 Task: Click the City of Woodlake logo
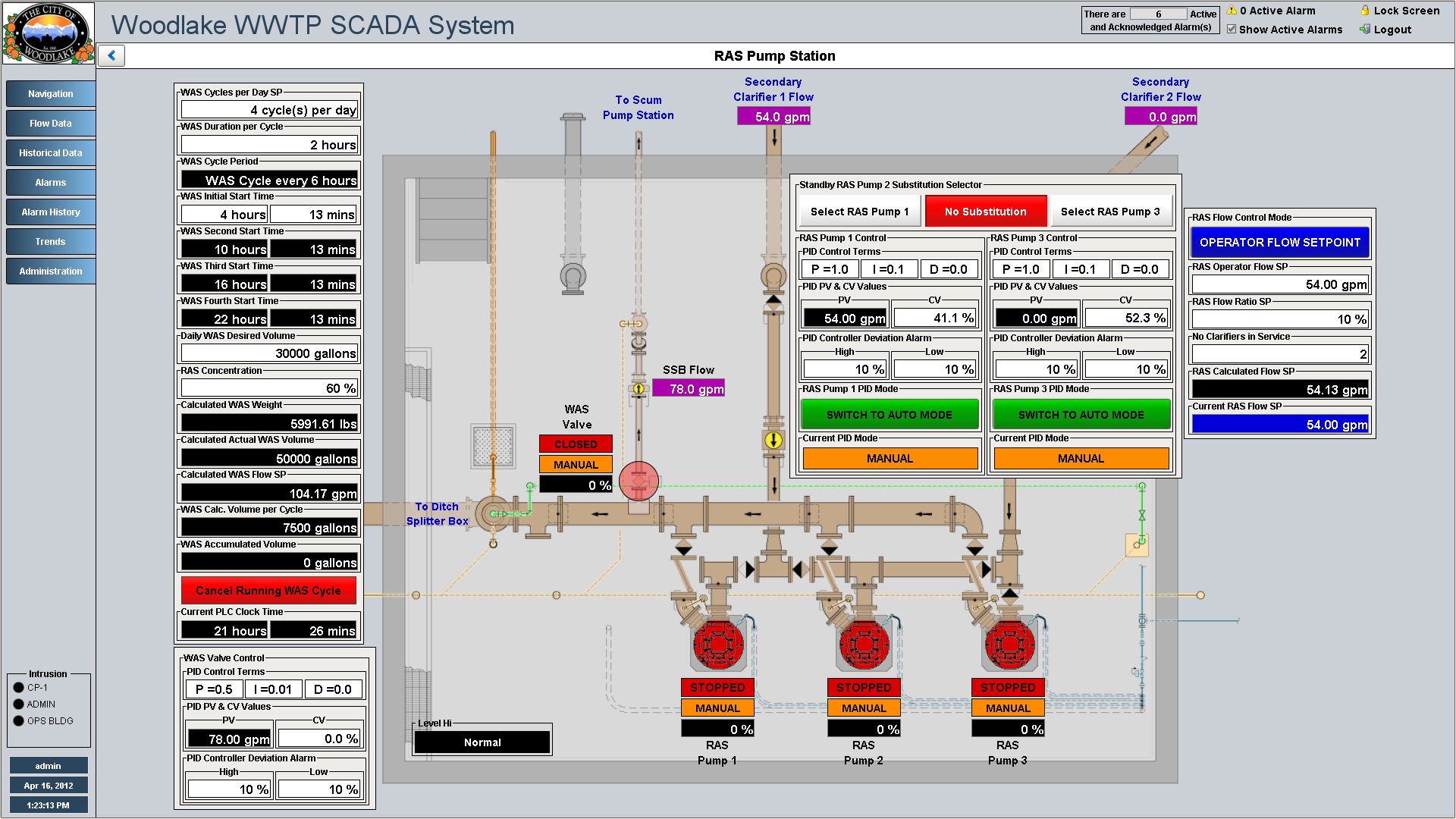pyautogui.click(x=49, y=33)
